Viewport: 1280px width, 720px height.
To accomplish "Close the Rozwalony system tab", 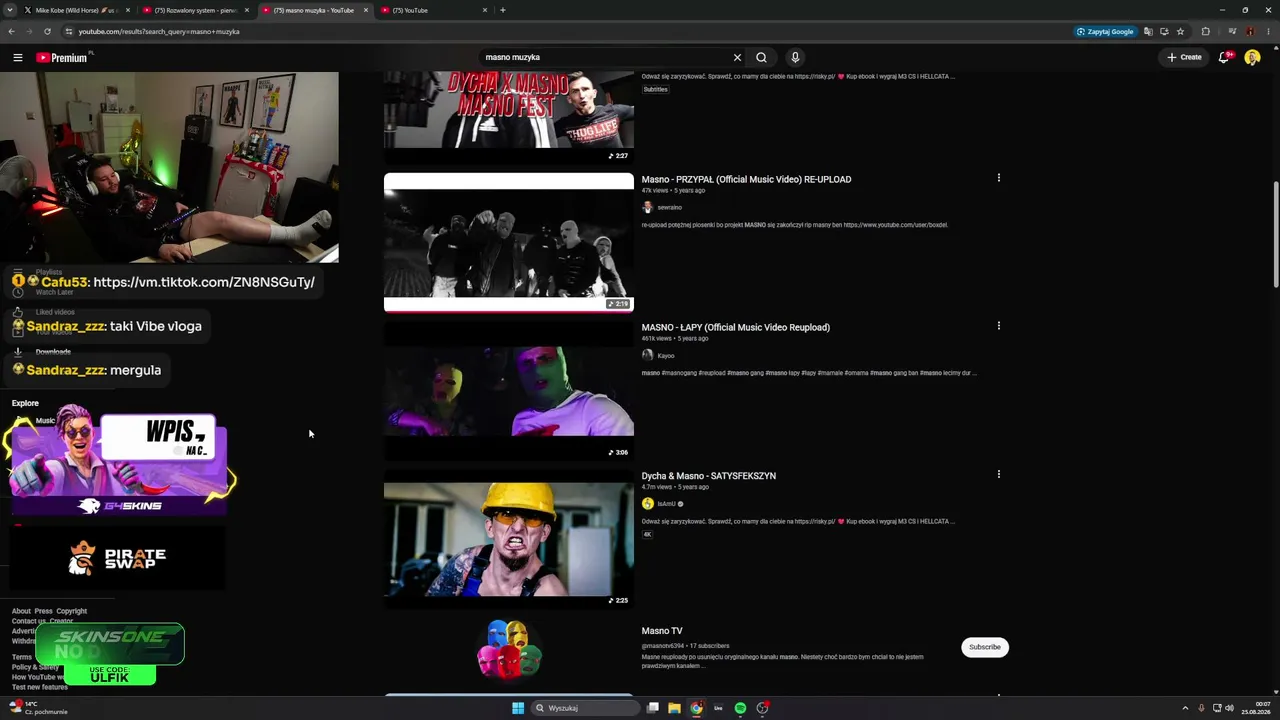I will (247, 10).
